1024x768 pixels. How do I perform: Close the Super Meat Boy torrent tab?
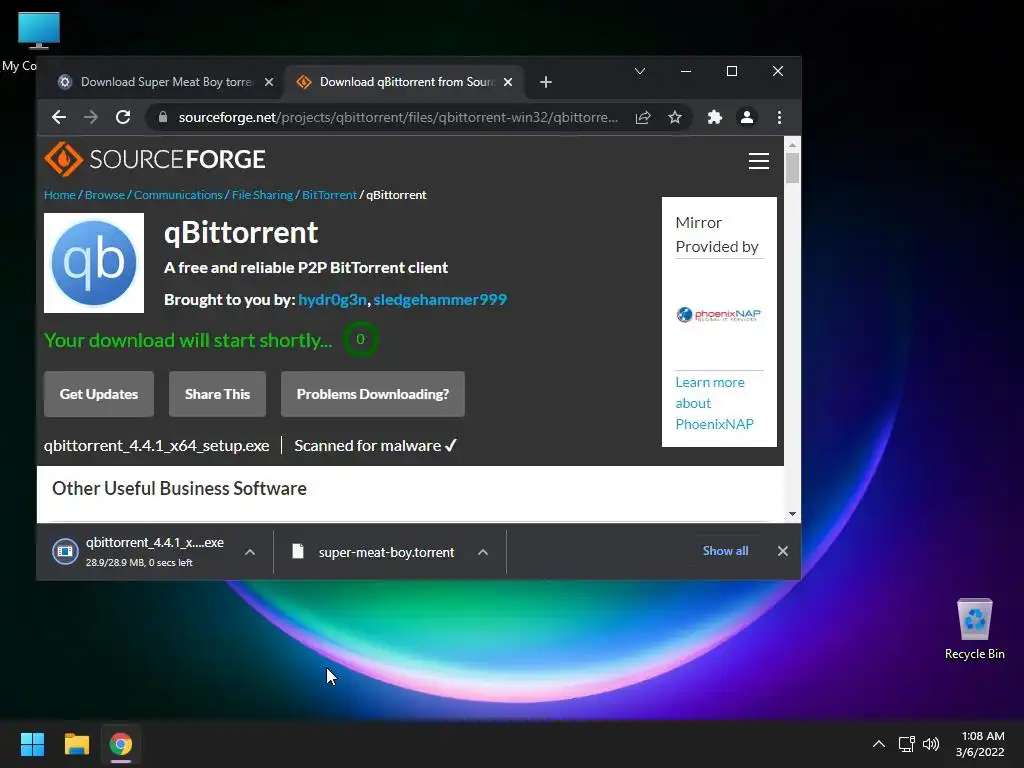click(268, 82)
